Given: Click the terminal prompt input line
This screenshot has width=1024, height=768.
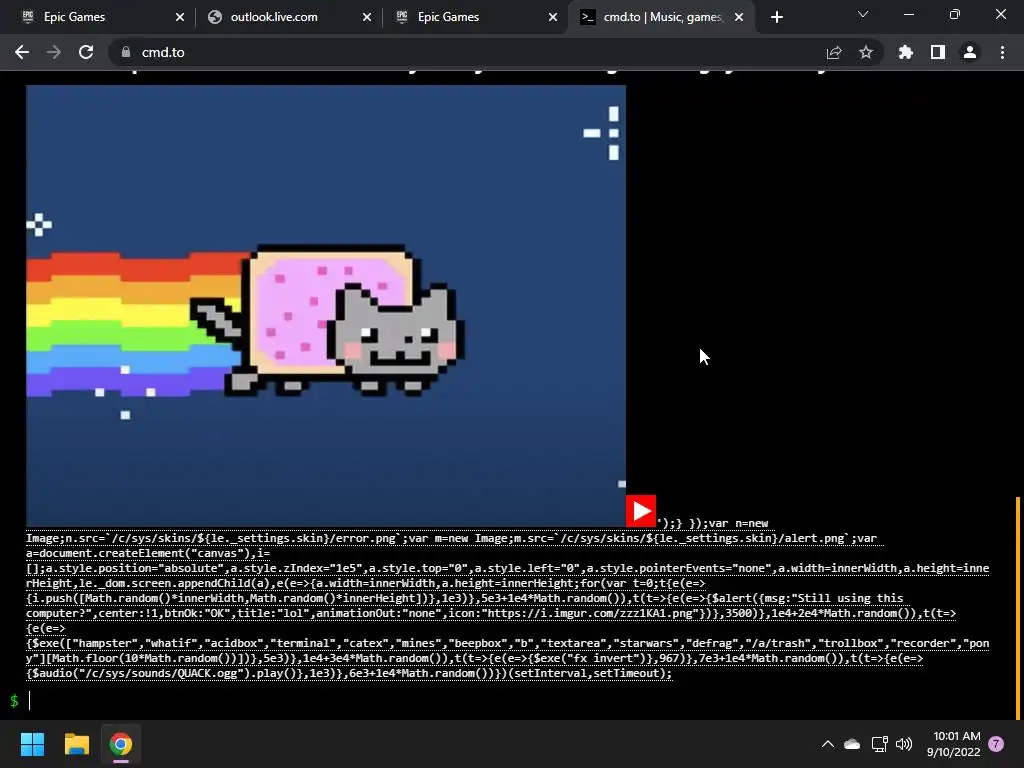Looking at the screenshot, I should [x=509, y=700].
